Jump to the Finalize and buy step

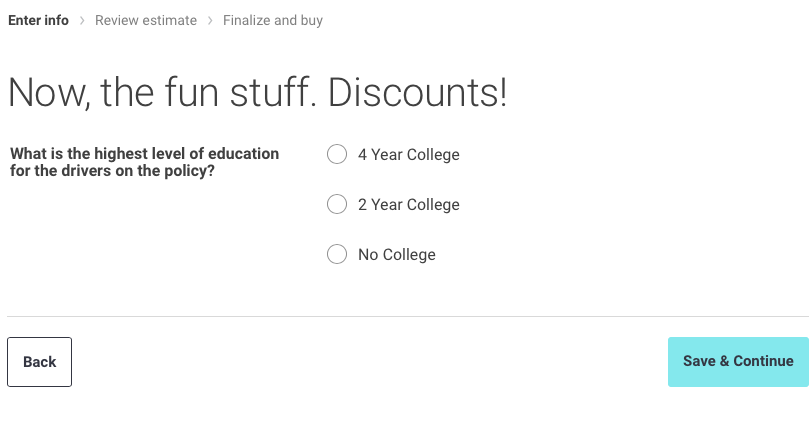click(273, 20)
